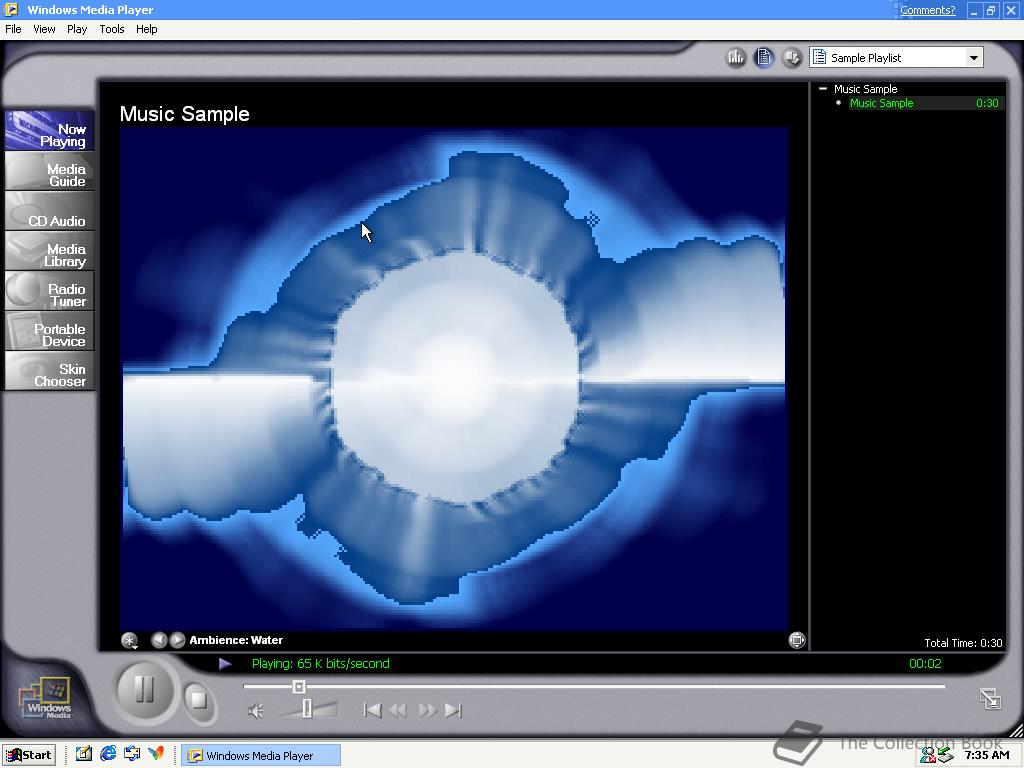The width and height of the screenshot is (1024, 768).
Task: Open Portable Device section
Action: [x=50, y=332]
